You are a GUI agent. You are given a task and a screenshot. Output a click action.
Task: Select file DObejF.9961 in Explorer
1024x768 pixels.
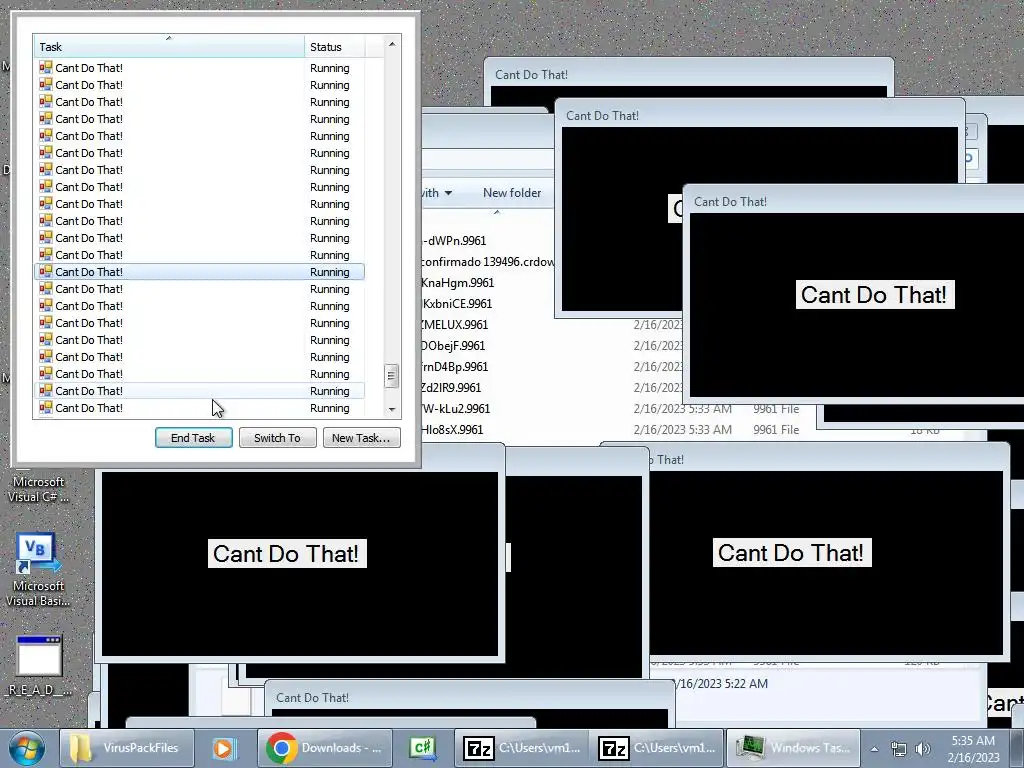pyautogui.click(x=453, y=345)
